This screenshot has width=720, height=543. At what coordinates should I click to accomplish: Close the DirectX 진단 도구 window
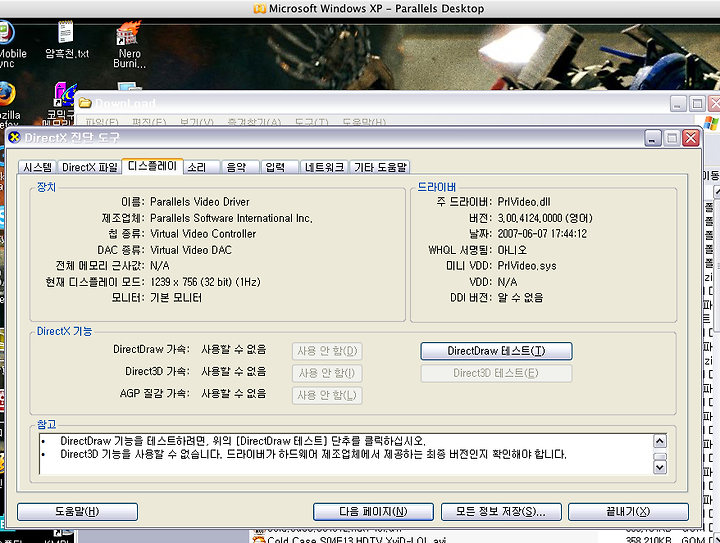coord(691,138)
